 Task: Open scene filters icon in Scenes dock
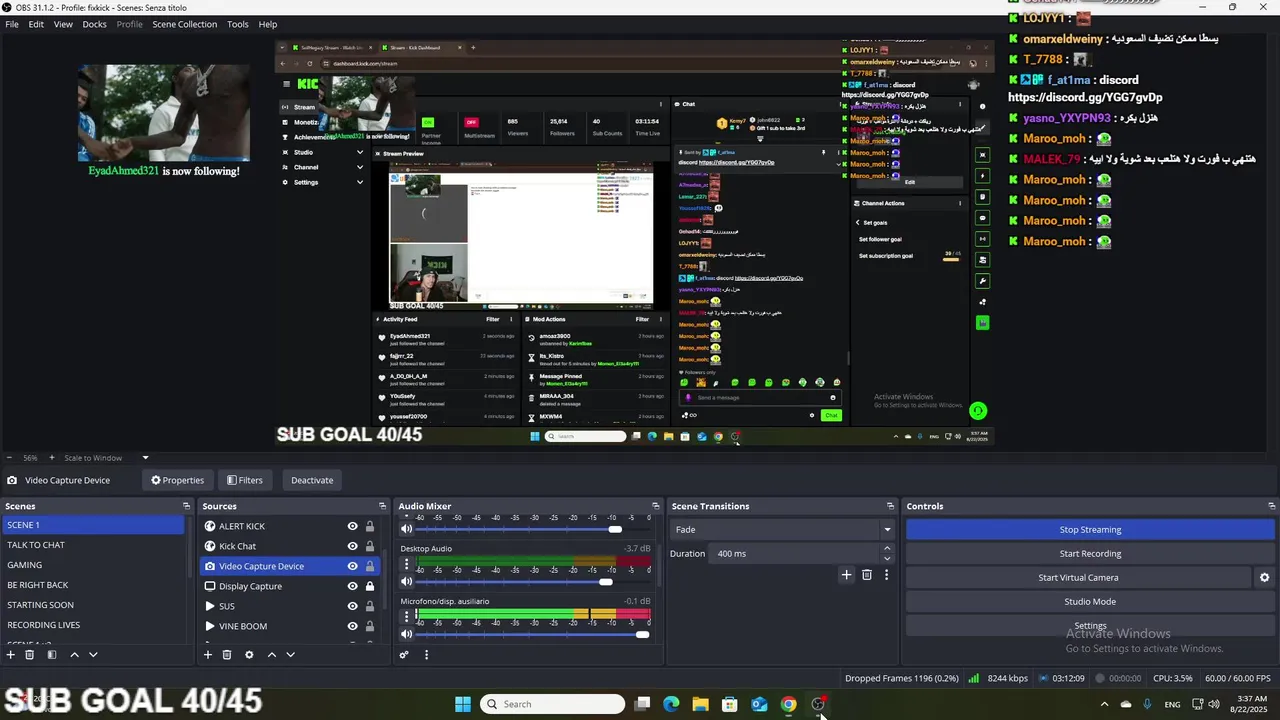click(x=52, y=655)
